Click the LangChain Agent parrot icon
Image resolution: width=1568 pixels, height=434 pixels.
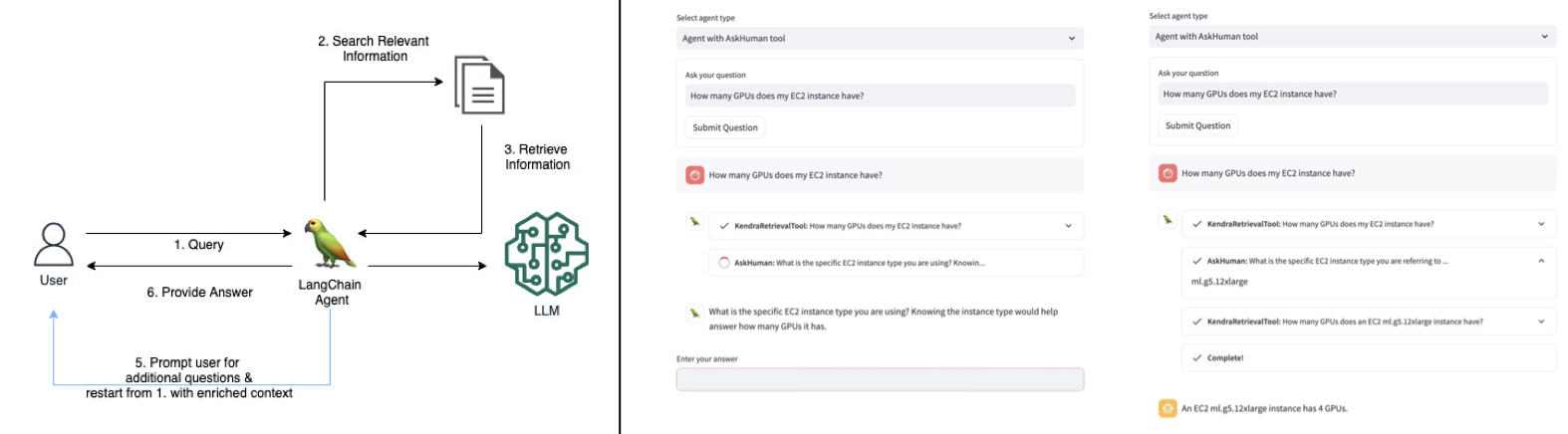pyautogui.click(x=329, y=244)
